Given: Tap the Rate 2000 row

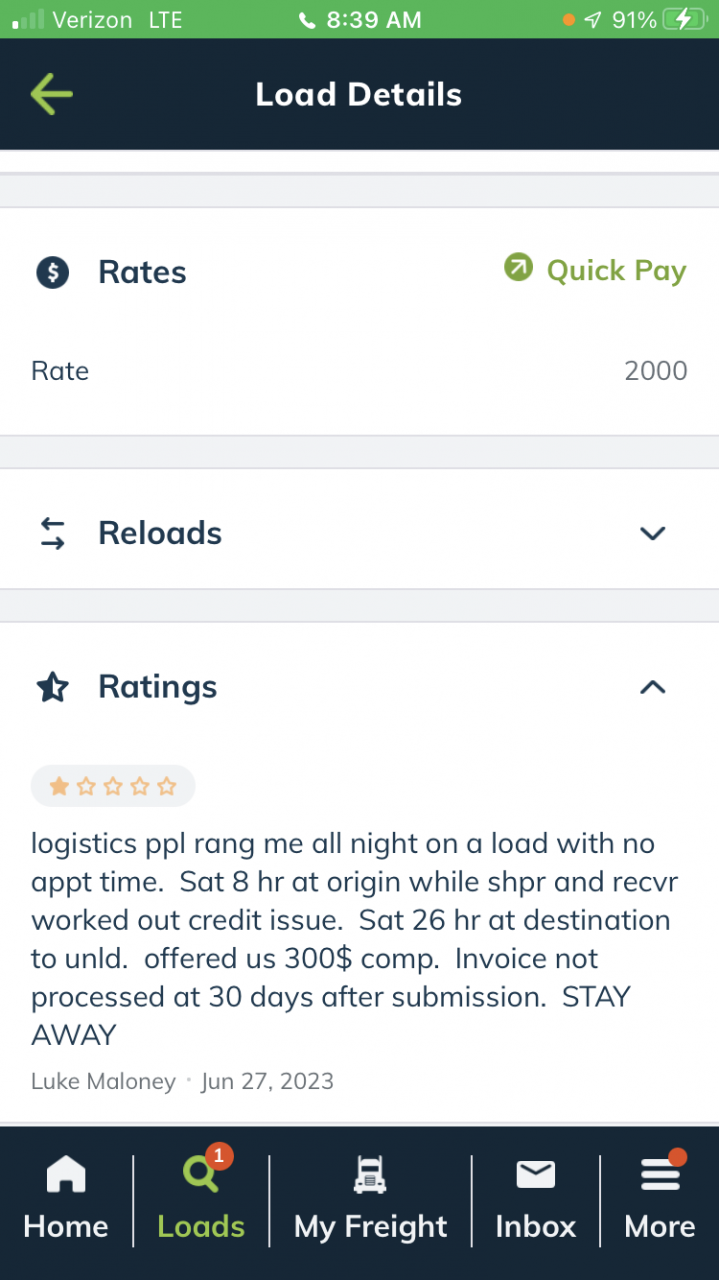Looking at the screenshot, I should pos(359,371).
